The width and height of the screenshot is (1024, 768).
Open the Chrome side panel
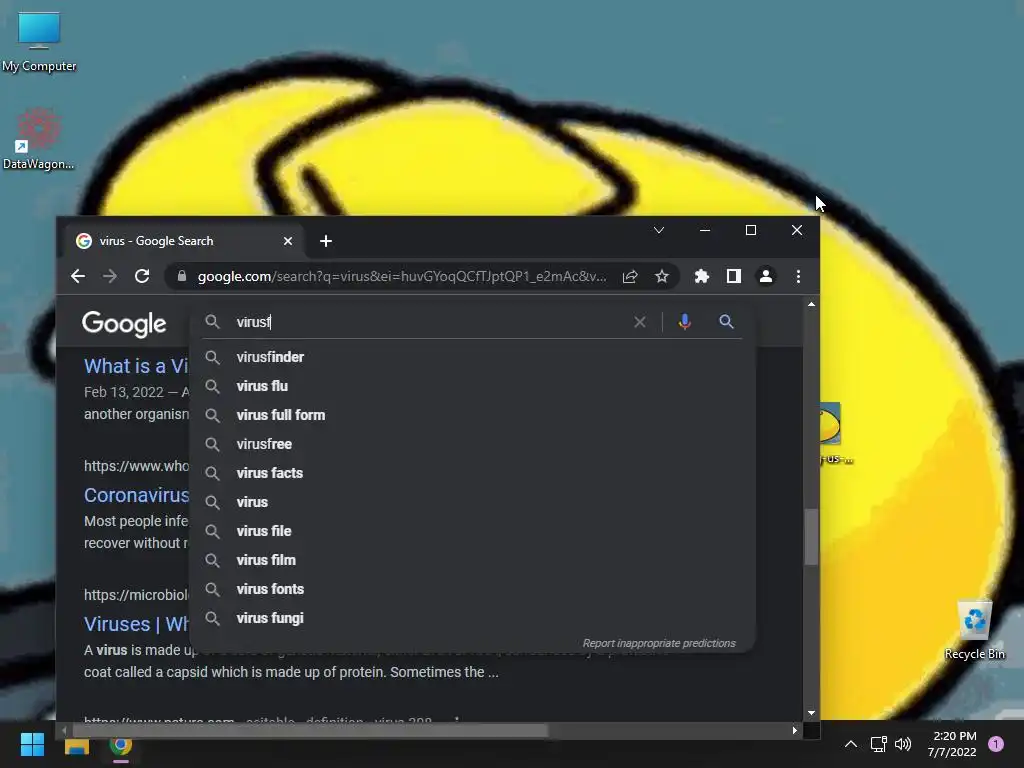pyautogui.click(x=733, y=276)
